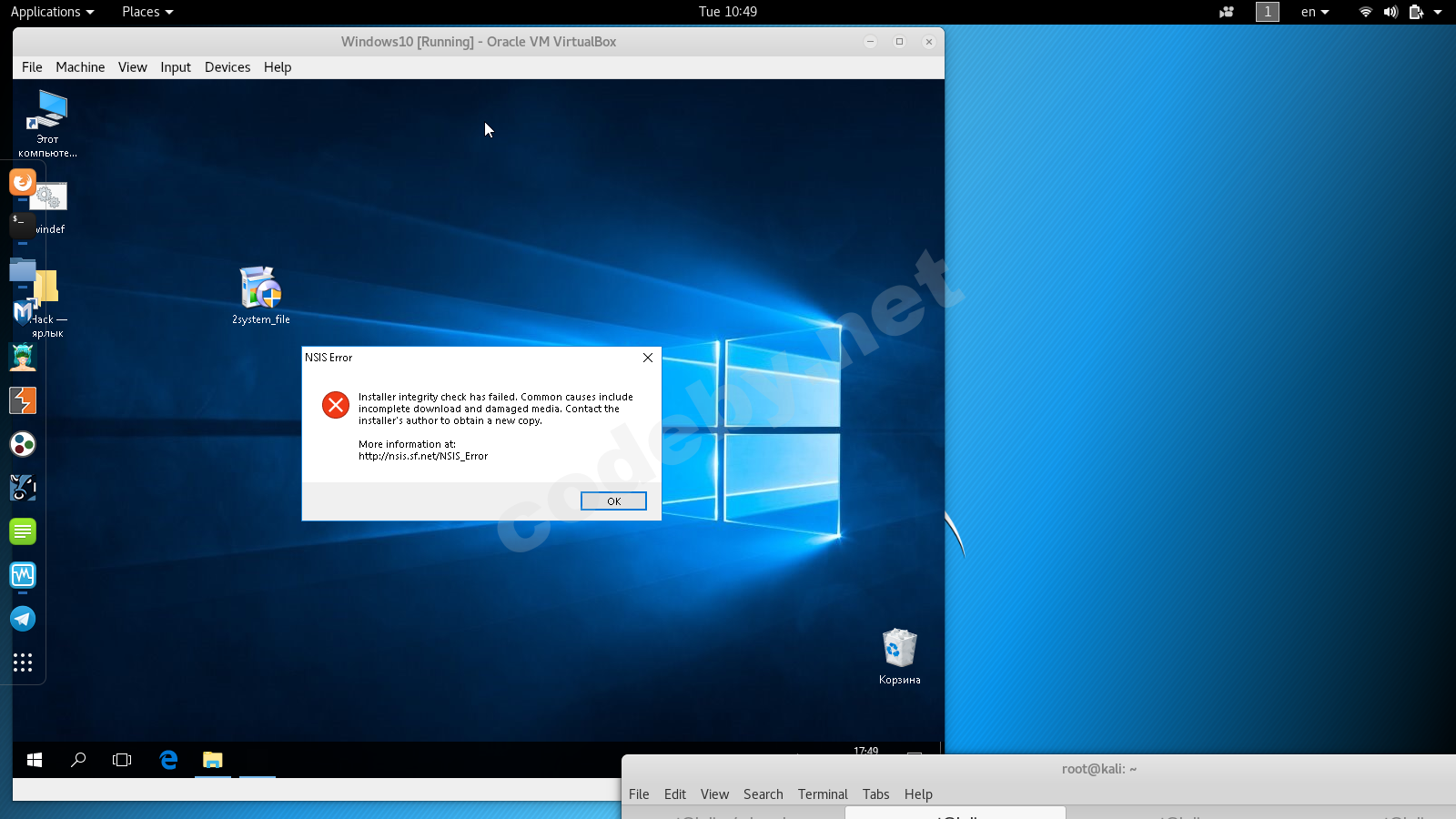Image resolution: width=1456 pixels, height=819 pixels.
Task: Open File Explorer from Windows taskbar
Action: [213, 760]
